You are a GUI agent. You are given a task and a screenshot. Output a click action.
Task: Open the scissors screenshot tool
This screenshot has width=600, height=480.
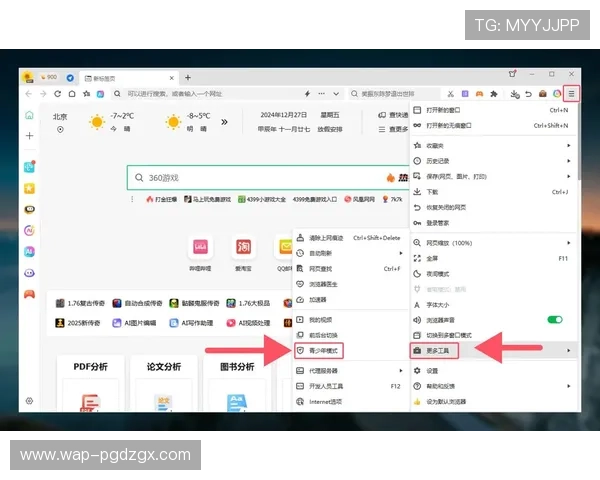pos(450,94)
